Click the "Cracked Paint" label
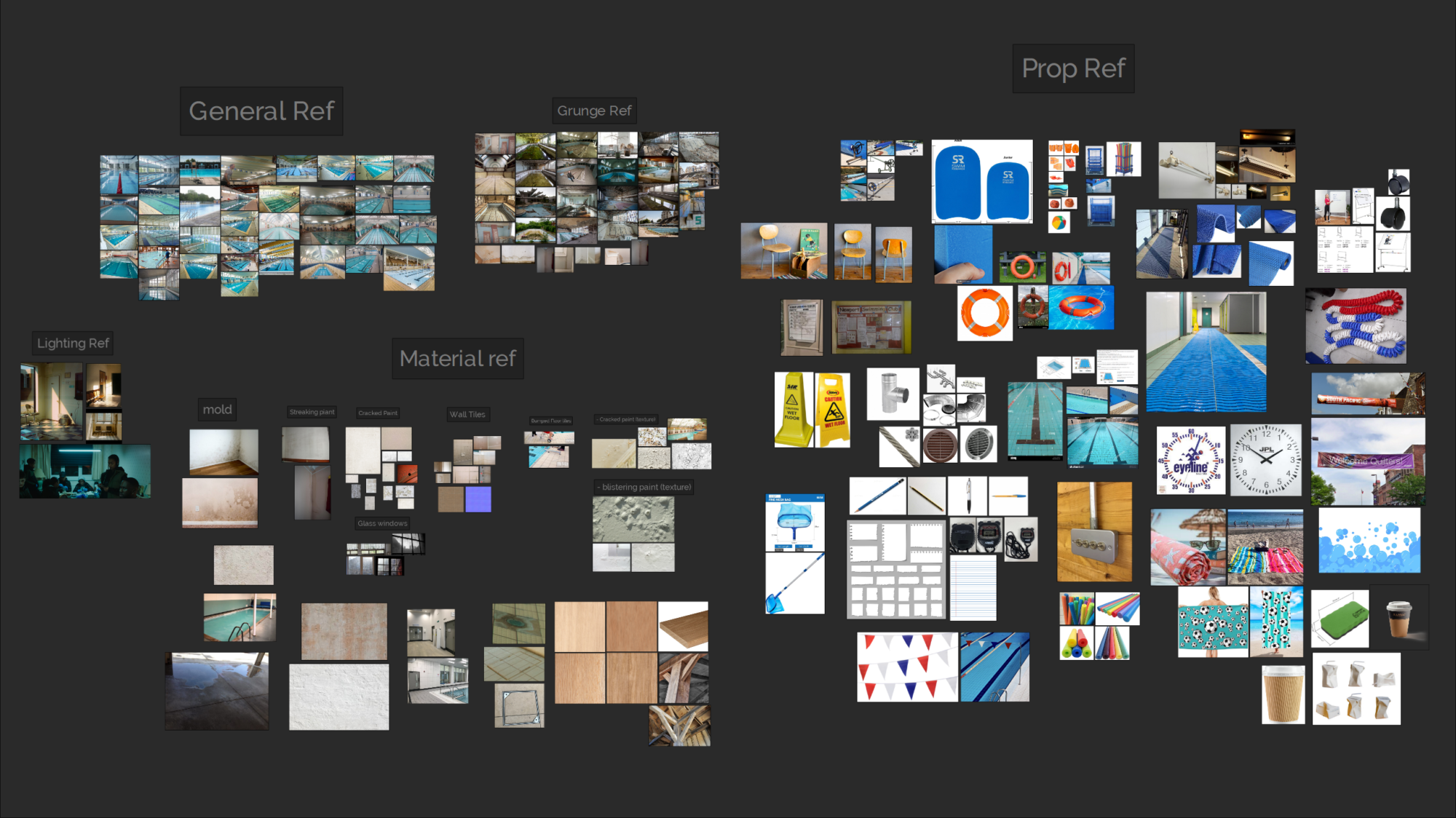The width and height of the screenshot is (1456, 818). click(x=377, y=413)
